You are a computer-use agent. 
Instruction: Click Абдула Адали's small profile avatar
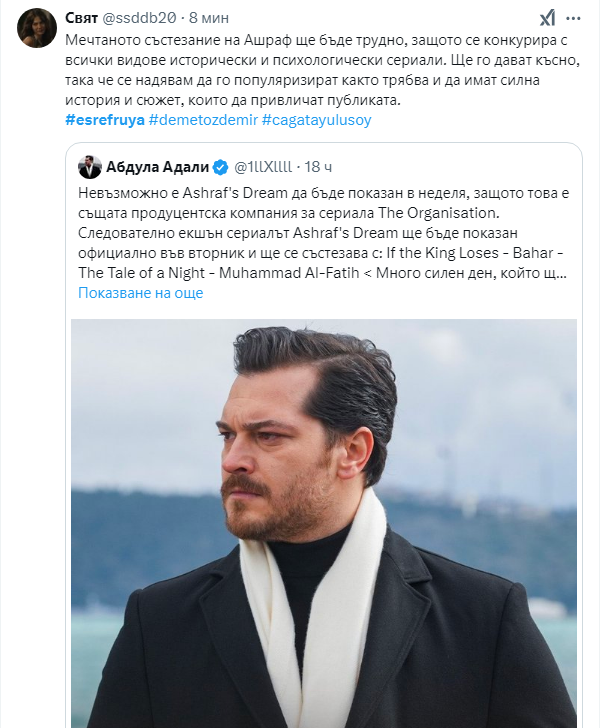89,166
